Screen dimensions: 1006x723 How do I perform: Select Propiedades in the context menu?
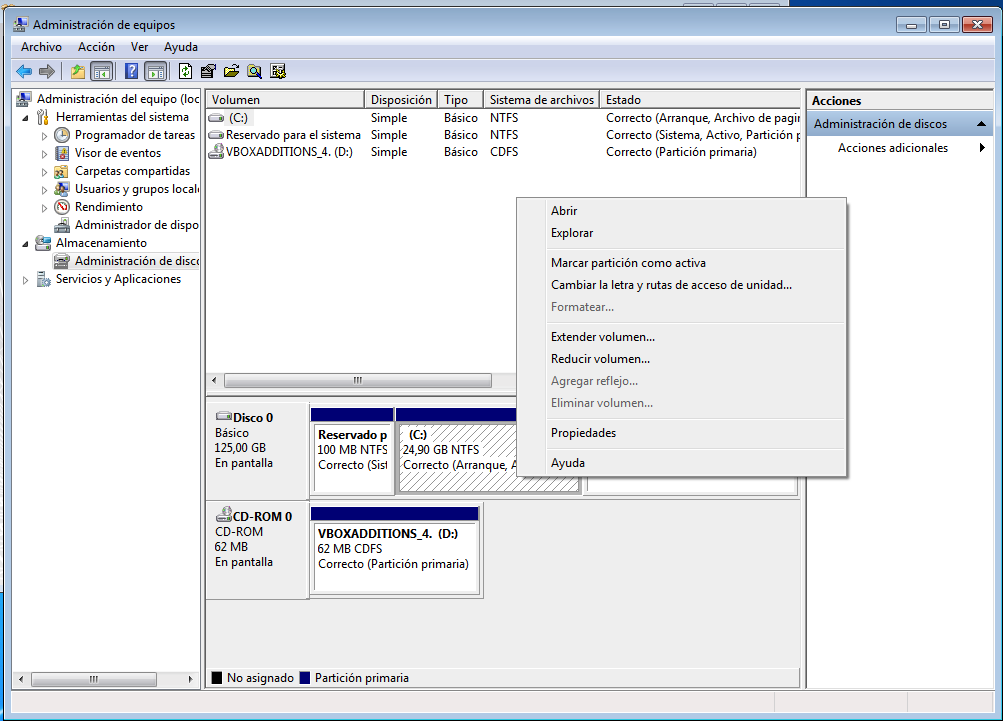pyautogui.click(x=583, y=433)
